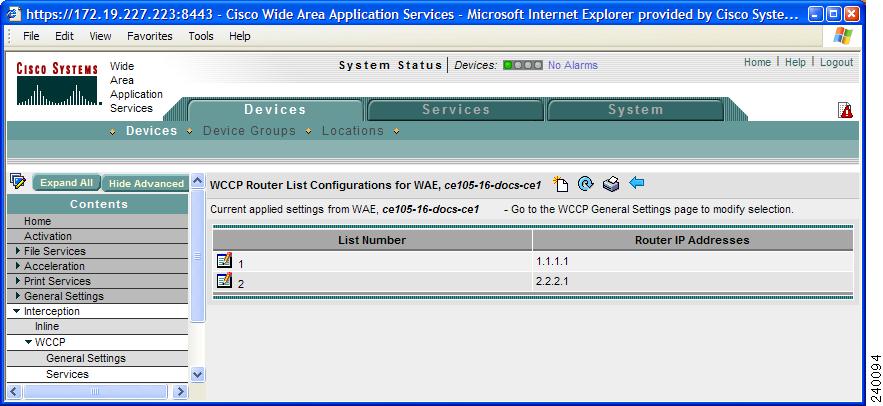Close the Internet Explorer window
Viewport: 883px width, 406px height.
click(853, 14)
